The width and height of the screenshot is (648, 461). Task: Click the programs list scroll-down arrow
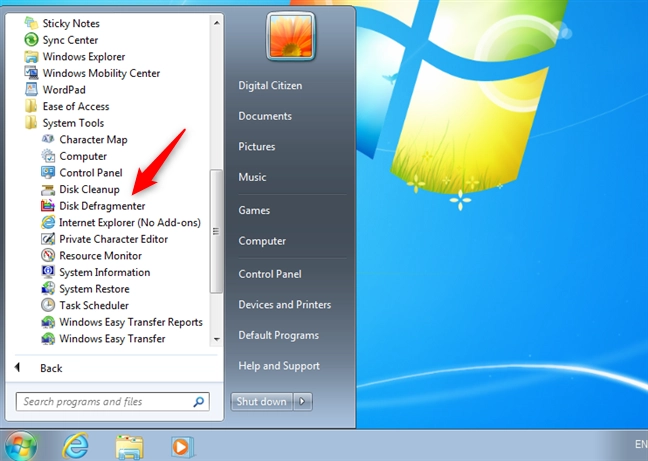click(x=216, y=339)
